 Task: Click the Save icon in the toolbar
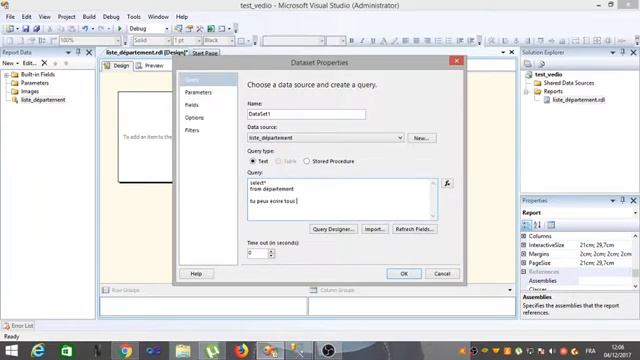pos(26,29)
